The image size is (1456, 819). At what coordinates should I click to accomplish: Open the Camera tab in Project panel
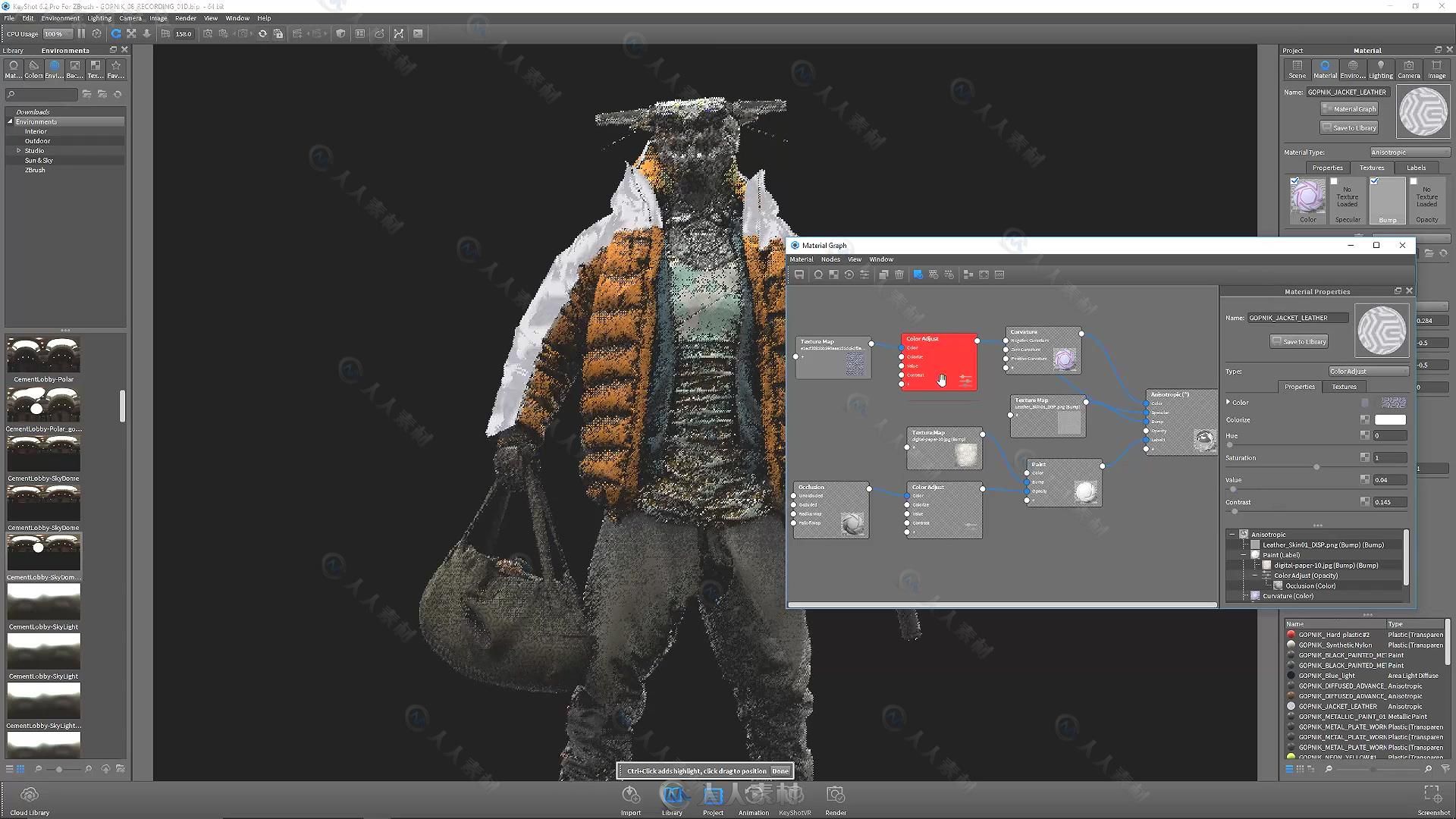[1408, 69]
